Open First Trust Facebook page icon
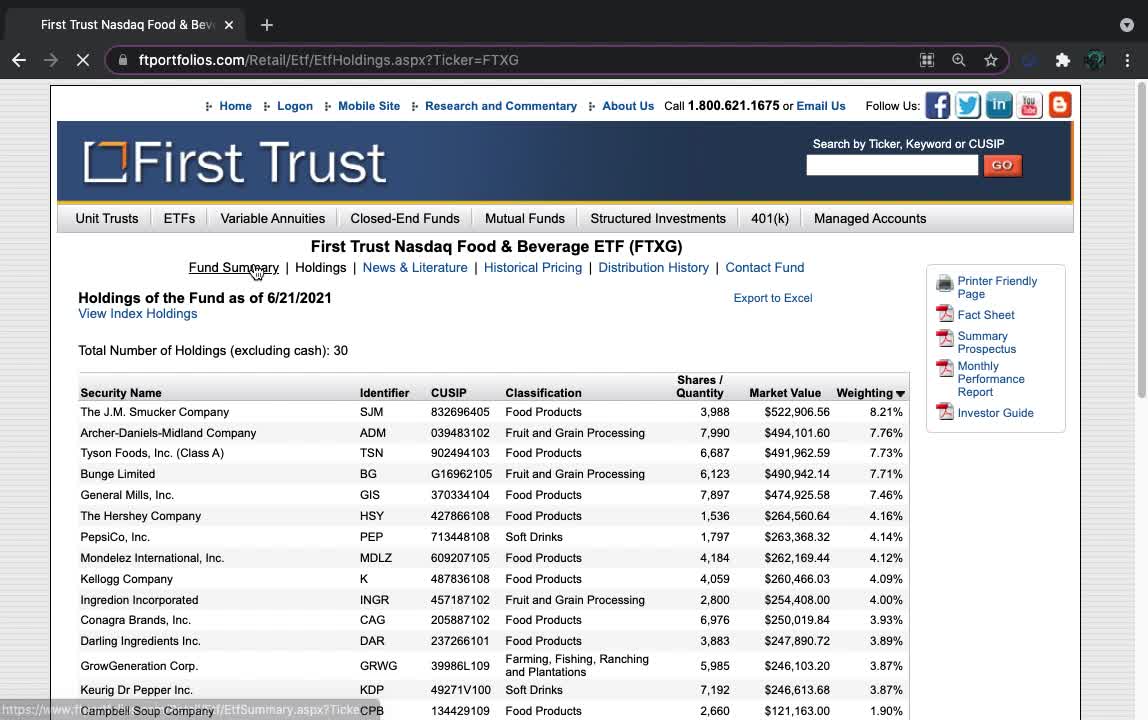The width and height of the screenshot is (1148, 720). (937, 105)
